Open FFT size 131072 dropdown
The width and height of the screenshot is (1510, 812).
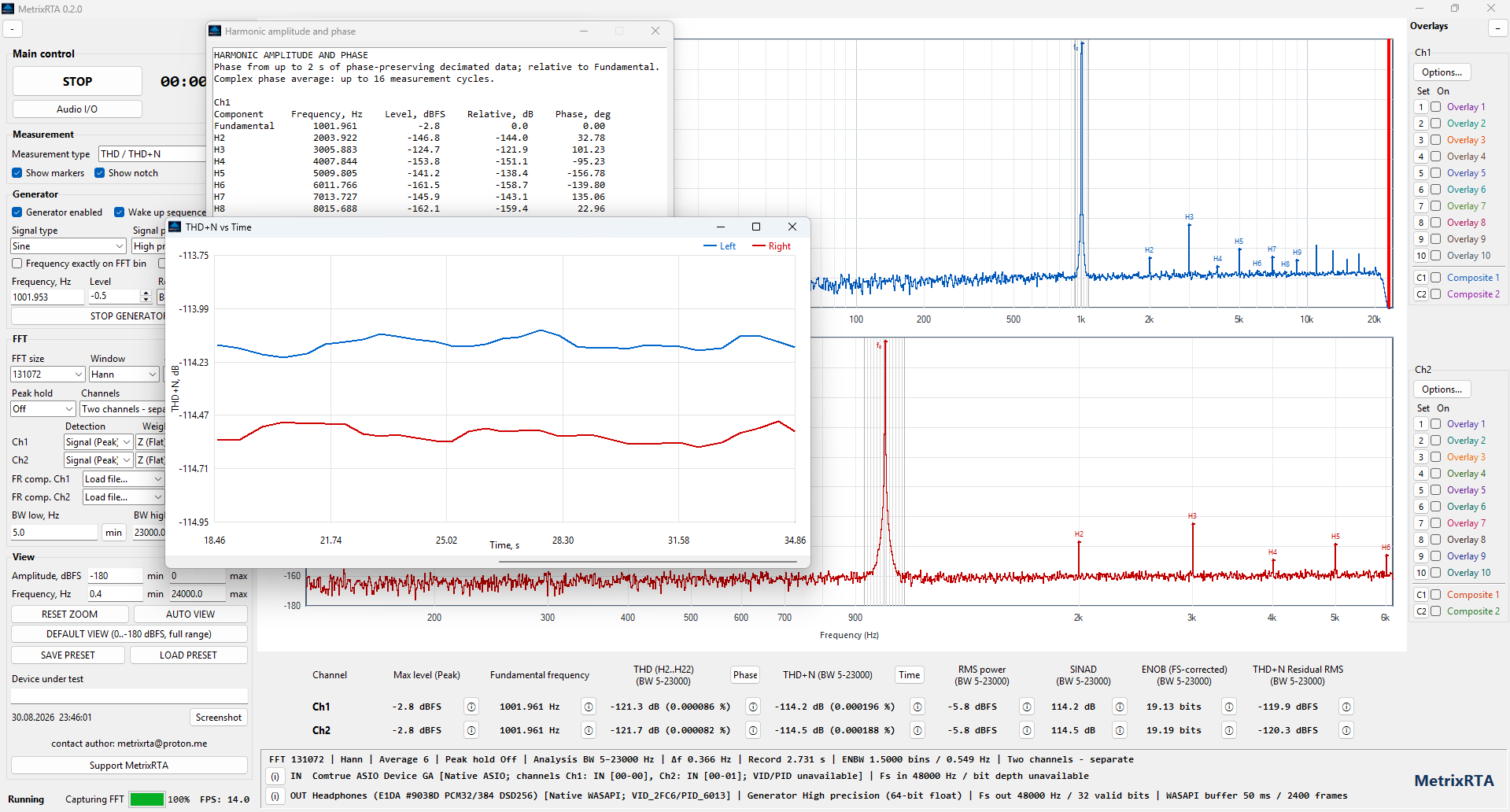(47, 375)
